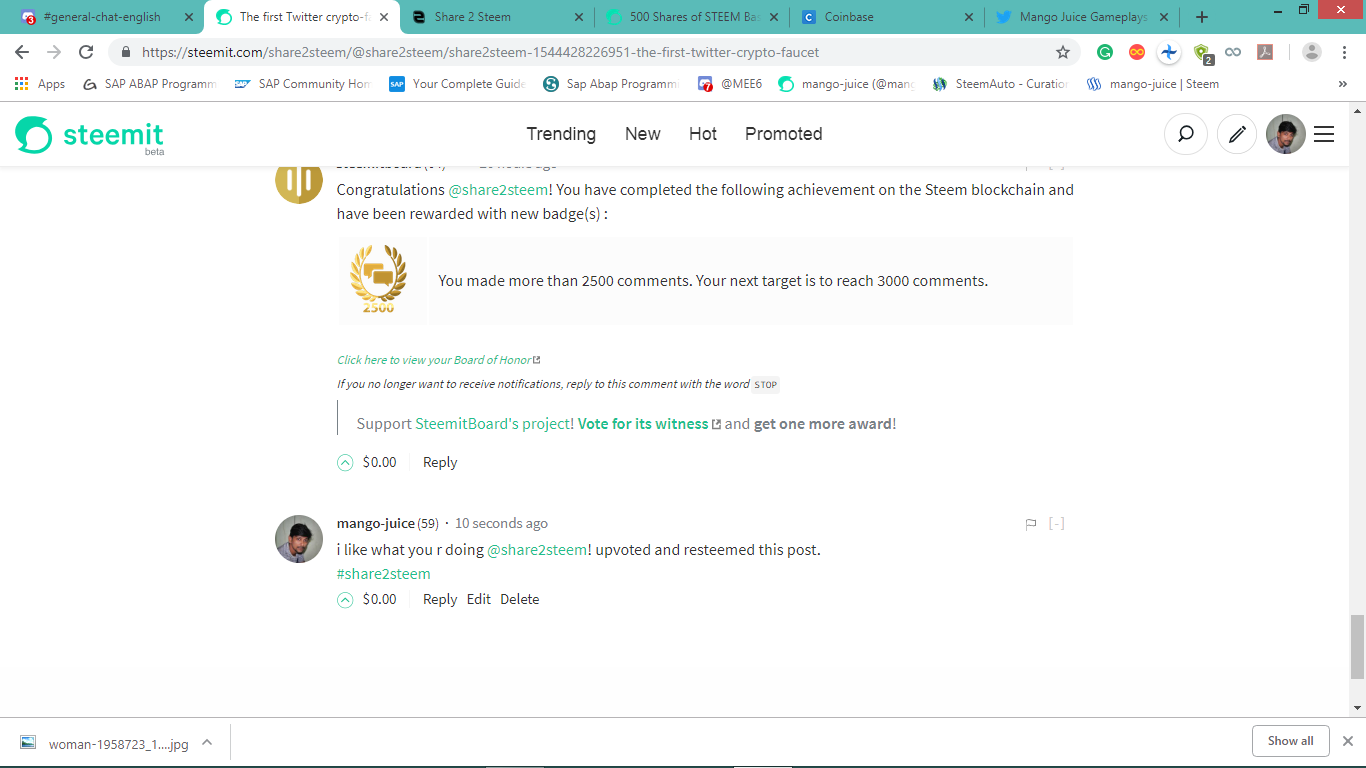Open the @MEE6 bookmark

730,84
